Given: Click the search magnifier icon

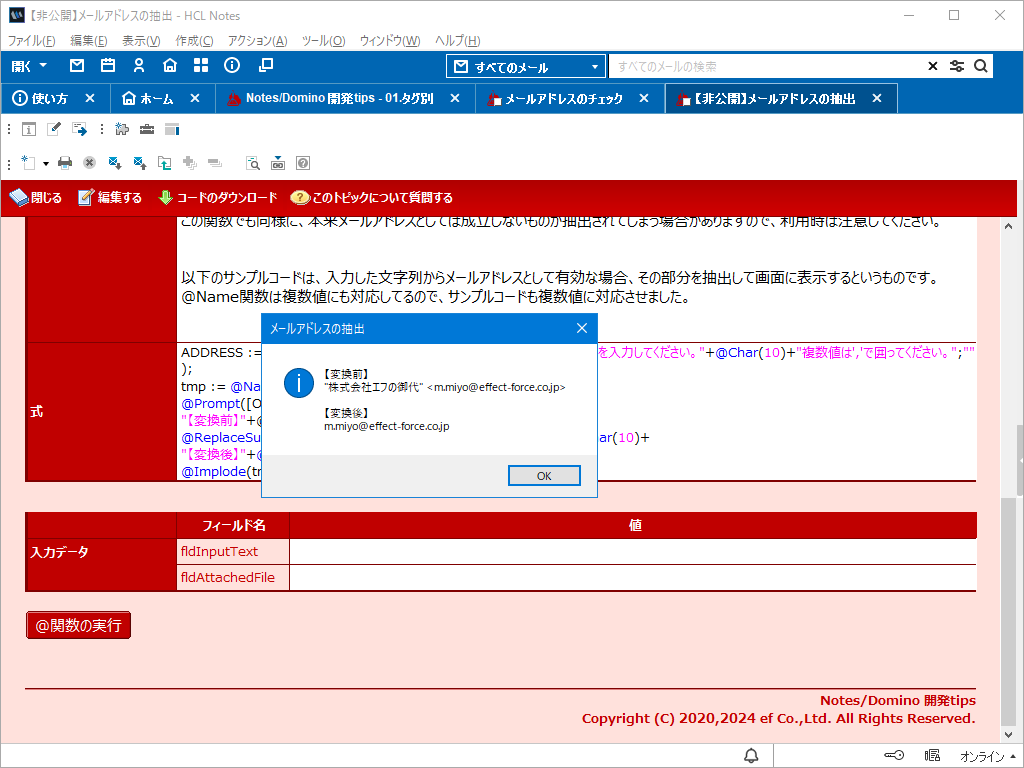Looking at the screenshot, I should [x=981, y=66].
